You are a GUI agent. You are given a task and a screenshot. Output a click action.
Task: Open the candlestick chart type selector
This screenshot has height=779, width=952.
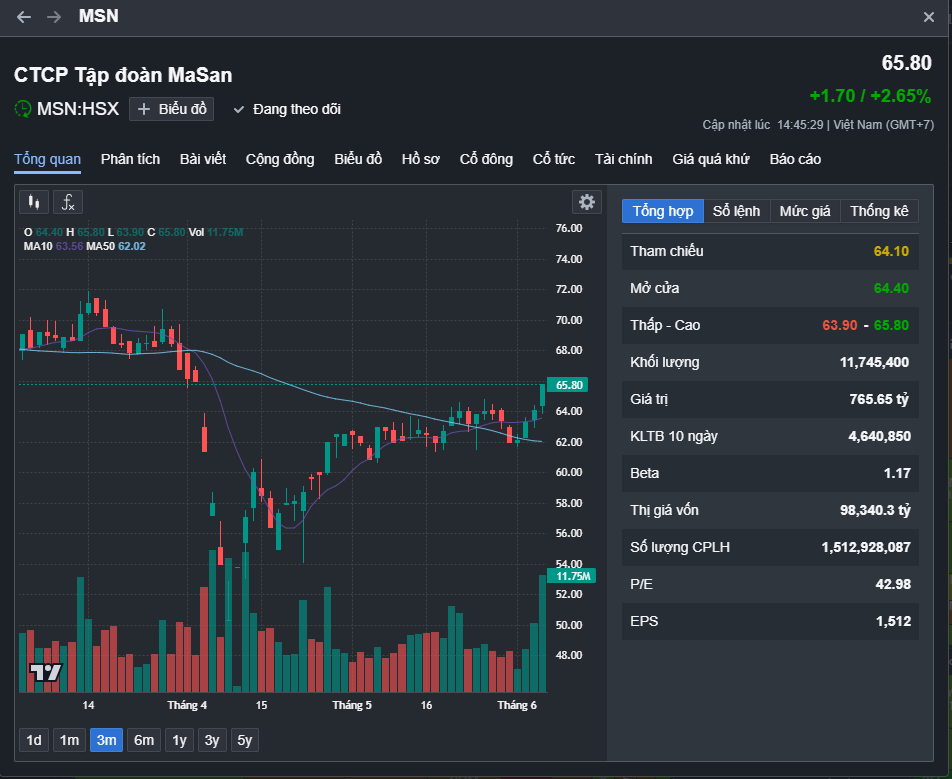[x=34, y=202]
